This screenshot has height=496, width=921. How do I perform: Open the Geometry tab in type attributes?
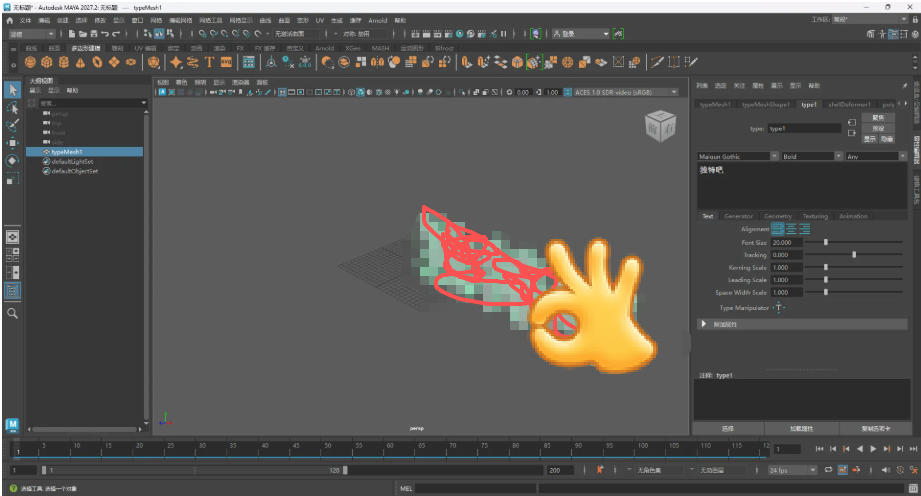[x=778, y=216]
